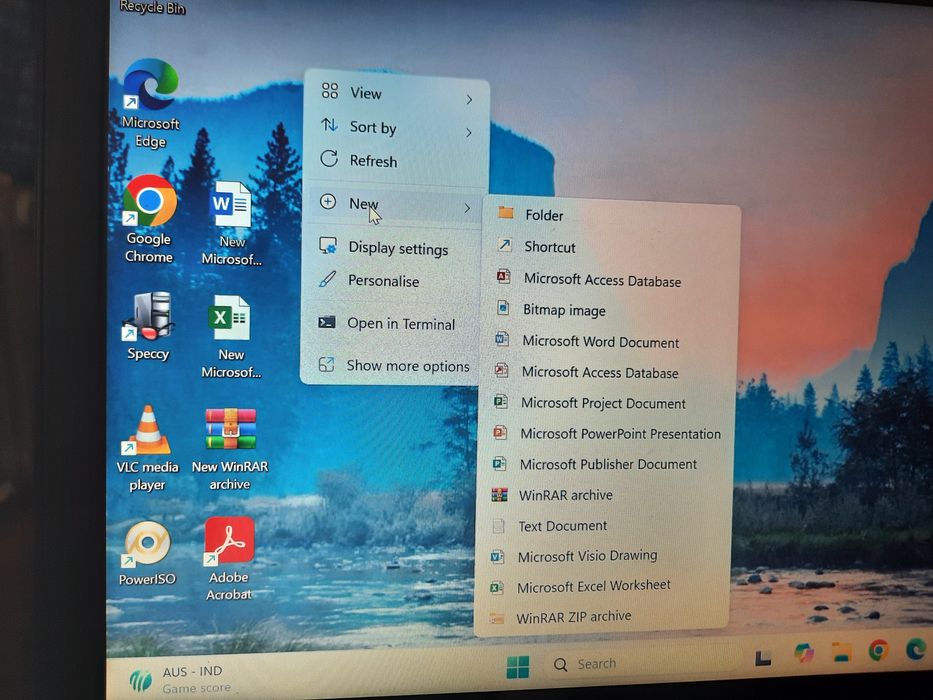Open Display settings from context menu

[393, 248]
